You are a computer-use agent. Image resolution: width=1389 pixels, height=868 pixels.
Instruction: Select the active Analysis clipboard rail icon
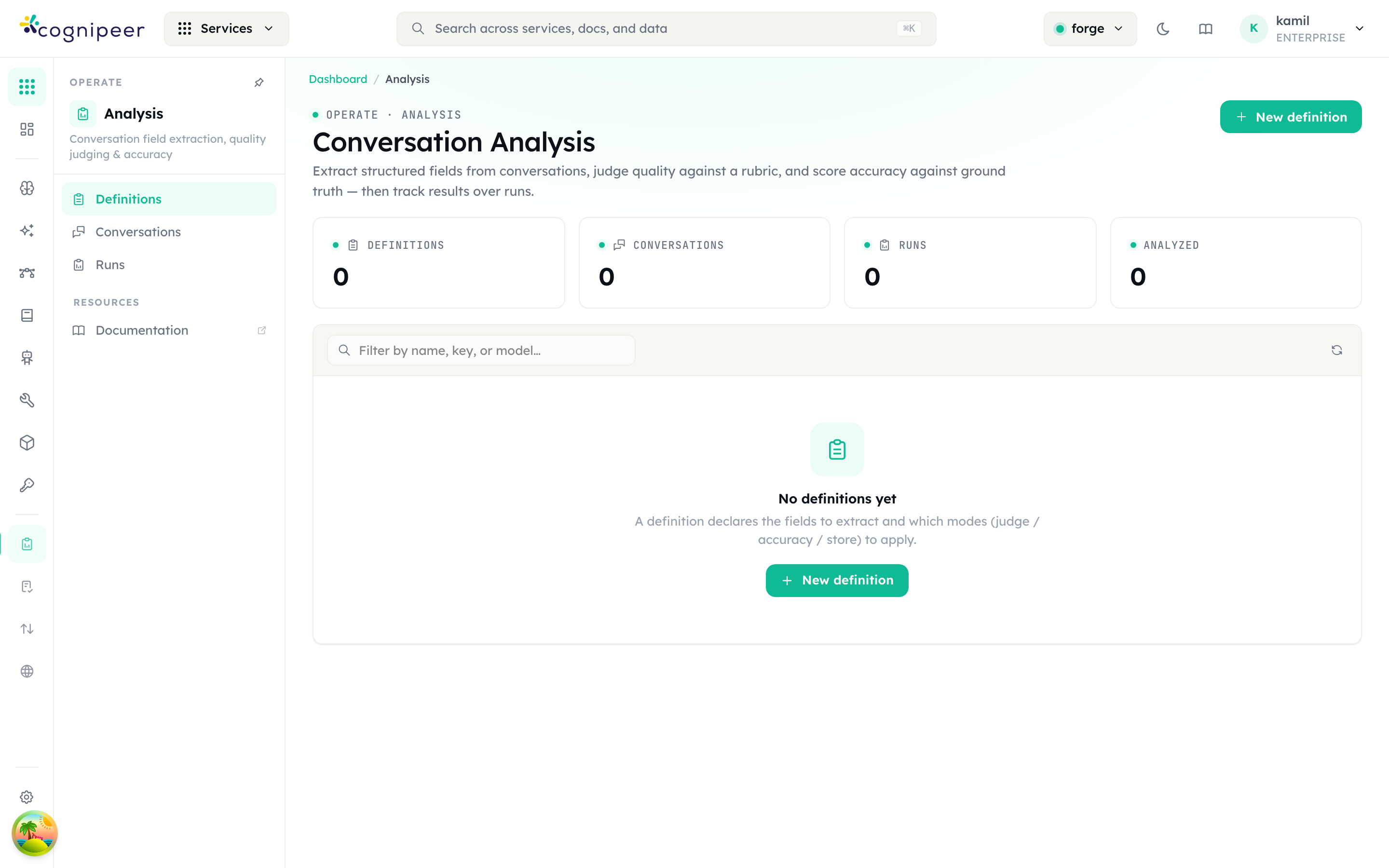tap(27, 543)
